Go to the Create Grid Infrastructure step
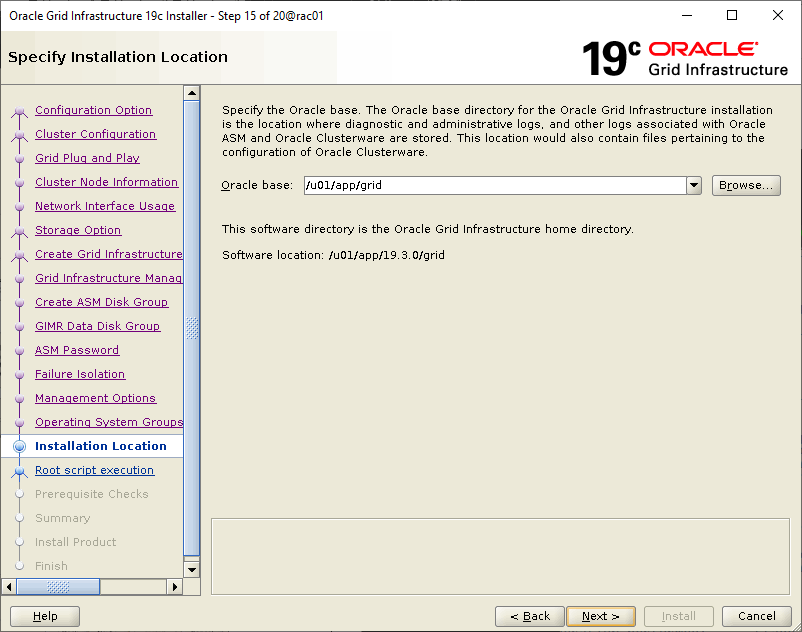 tap(108, 254)
